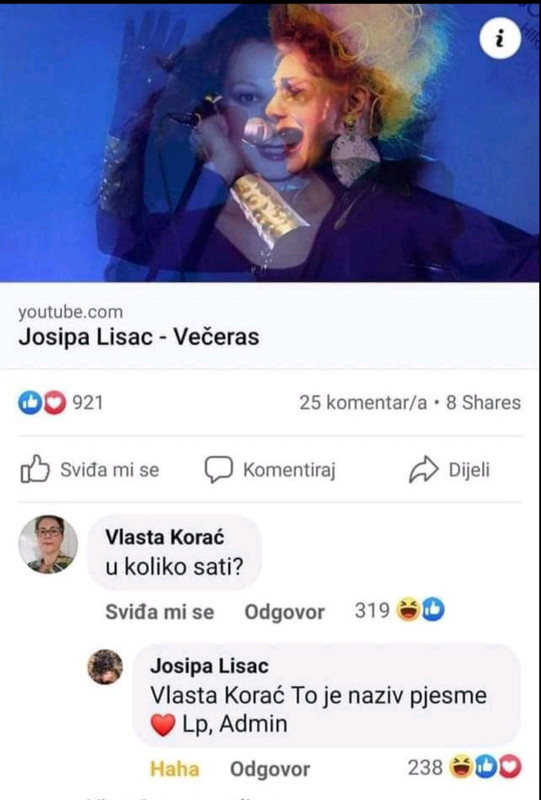Click the thumbs-up icon beside Sviđa mi se
Screen dimensions: 541x800
[35, 469]
